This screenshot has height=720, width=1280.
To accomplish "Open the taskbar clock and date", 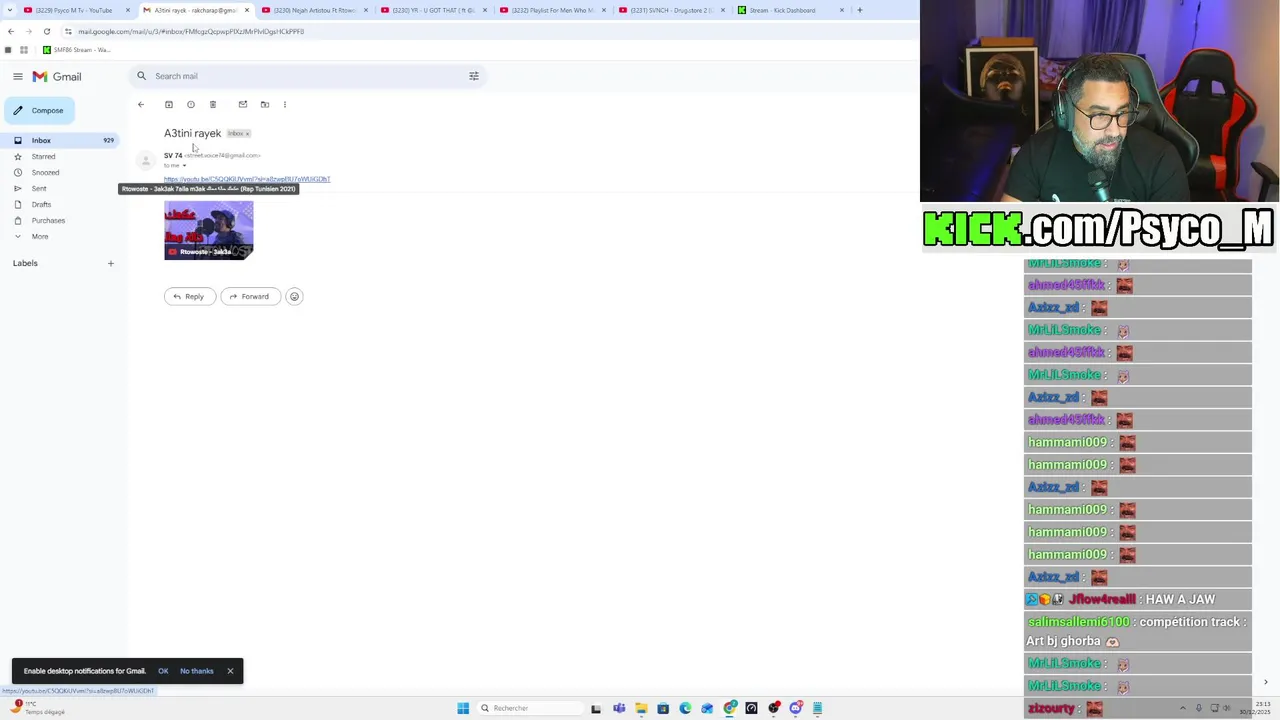I will pos(1255,709).
